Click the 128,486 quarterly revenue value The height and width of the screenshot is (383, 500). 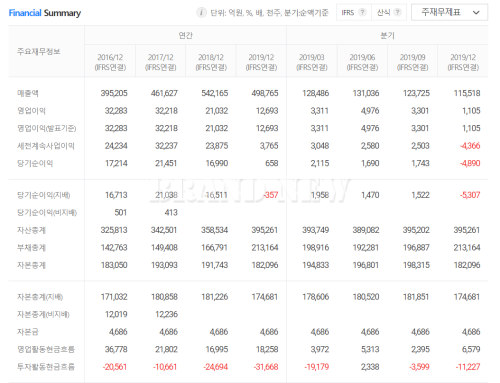click(316, 93)
